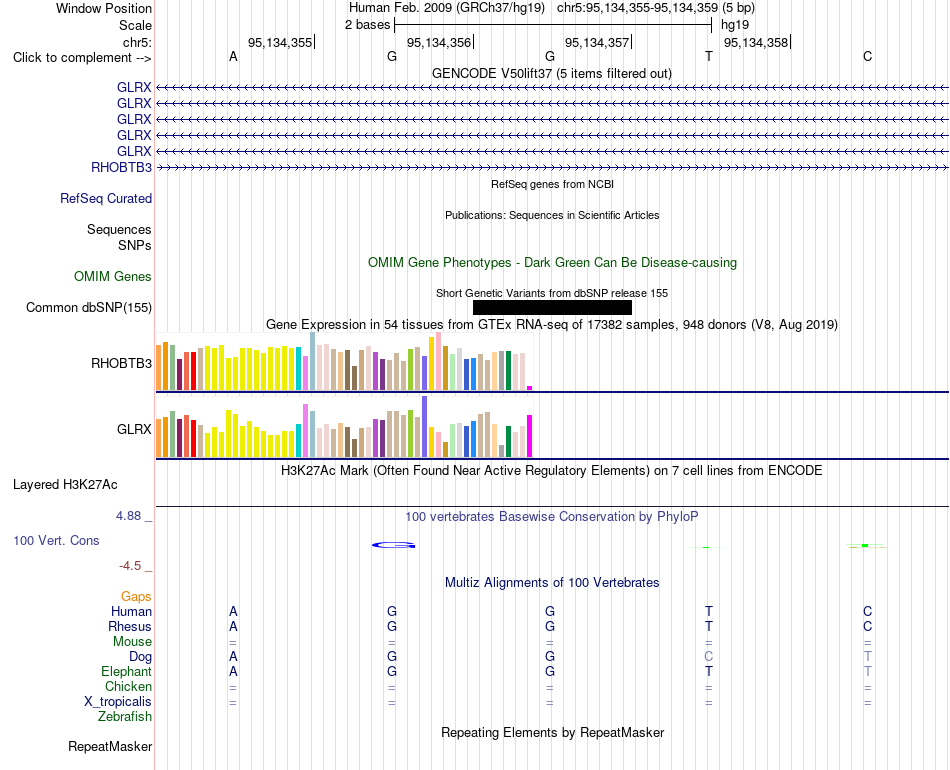
Task: Click the faded C base in Dog row
Action: pos(709,657)
